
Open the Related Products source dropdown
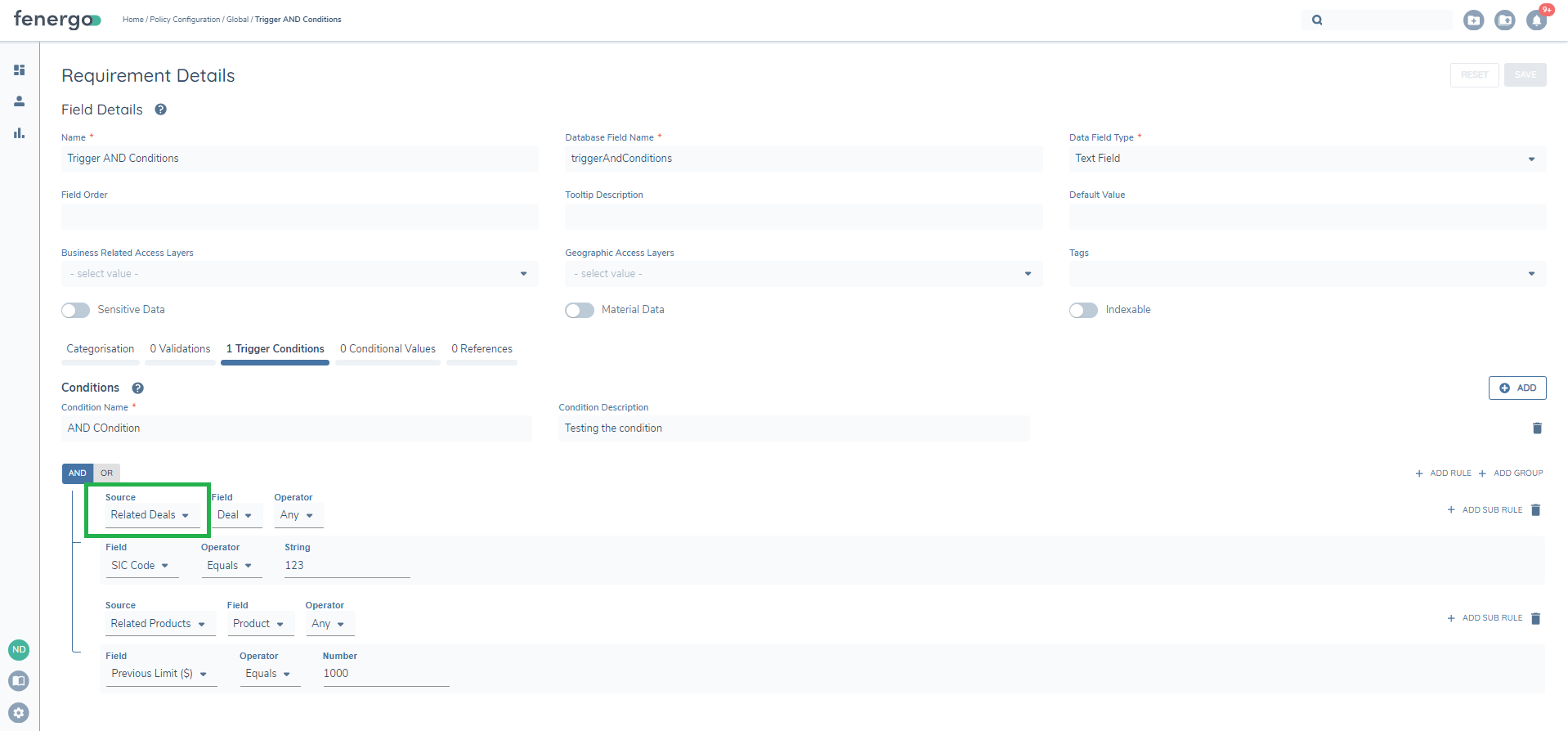point(159,624)
